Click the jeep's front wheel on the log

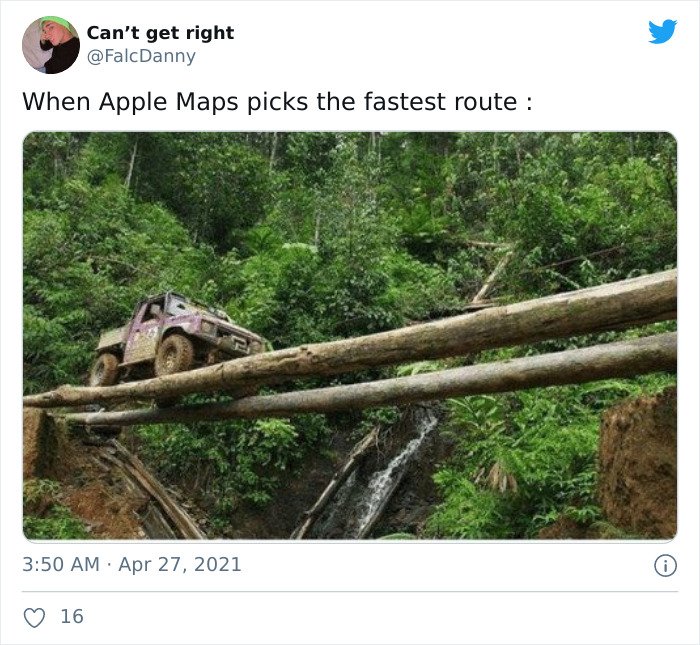pos(174,354)
